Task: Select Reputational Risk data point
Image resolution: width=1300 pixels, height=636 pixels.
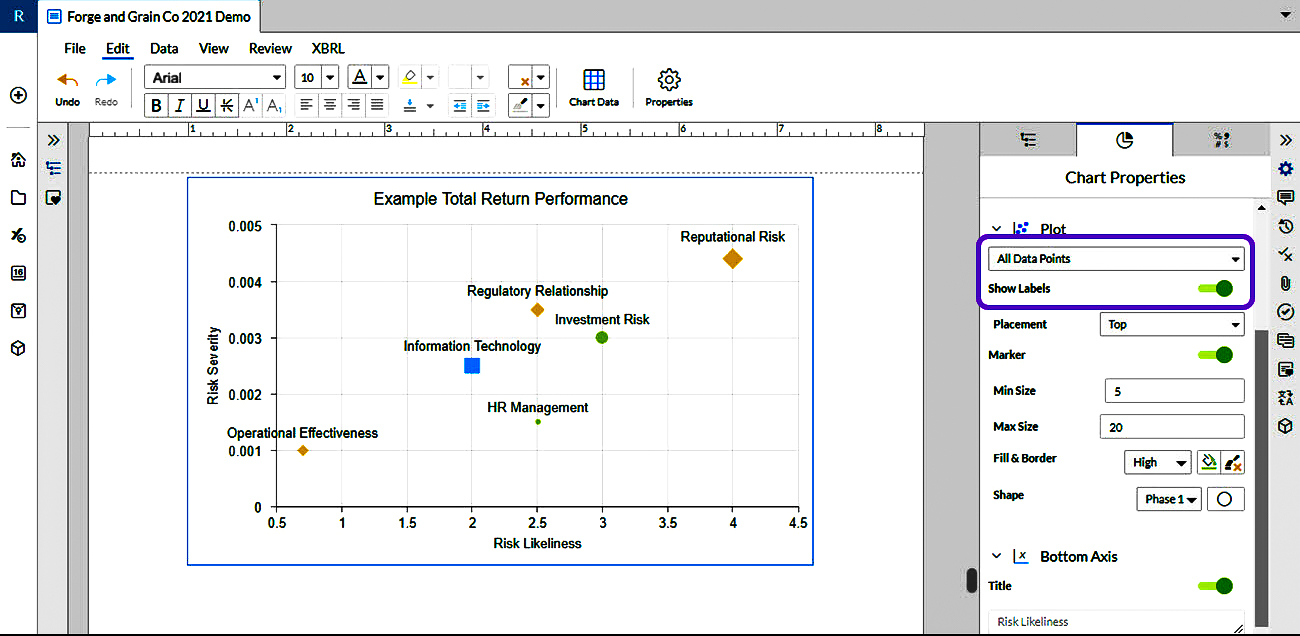Action: click(x=733, y=259)
